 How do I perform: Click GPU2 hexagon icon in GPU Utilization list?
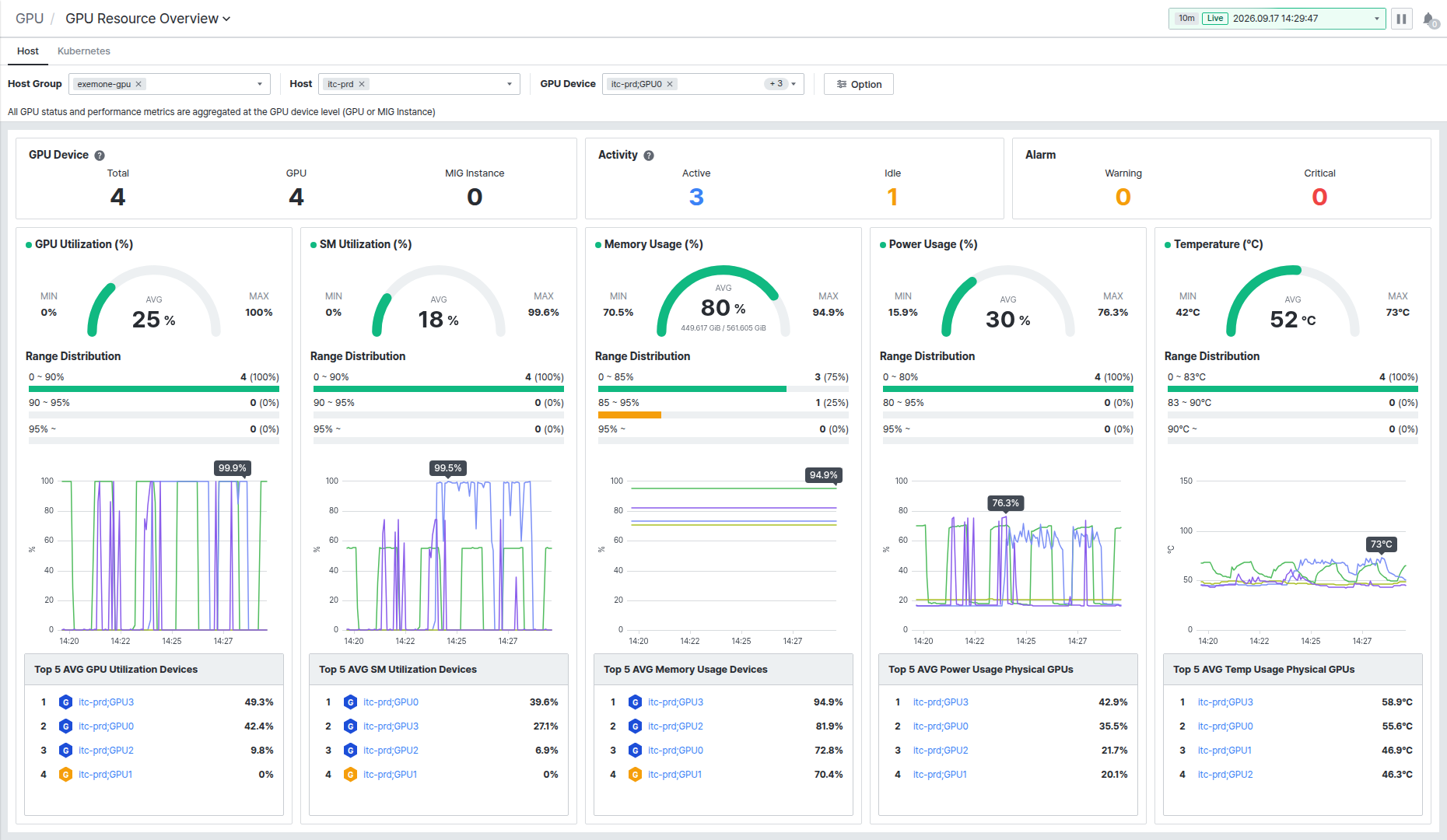pyautogui.click(x=66, y=751)
